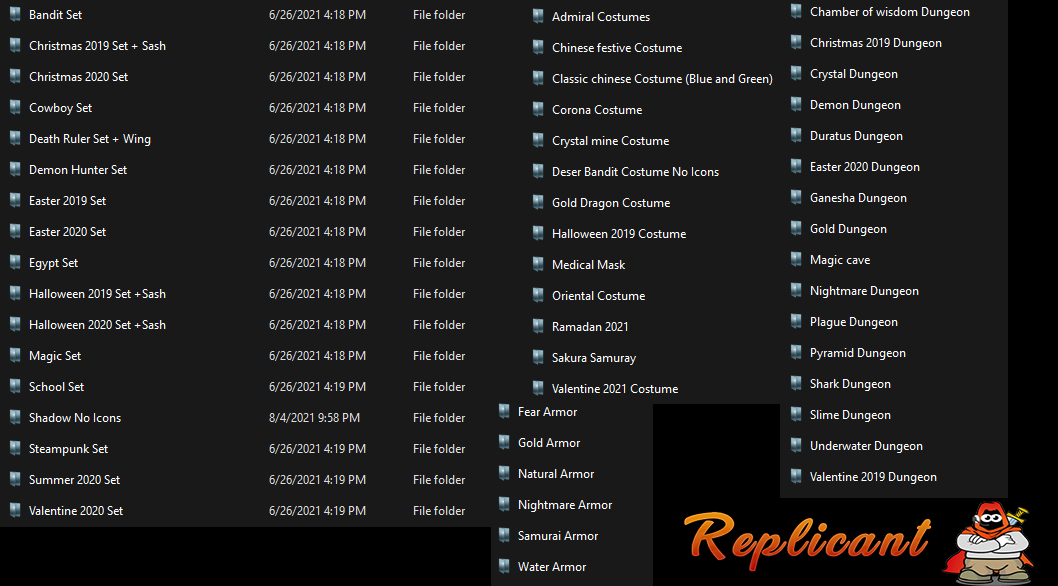Click folder icon beside Valentine 2020 Set
The image size is (1058, 586).
coord(15,510)
